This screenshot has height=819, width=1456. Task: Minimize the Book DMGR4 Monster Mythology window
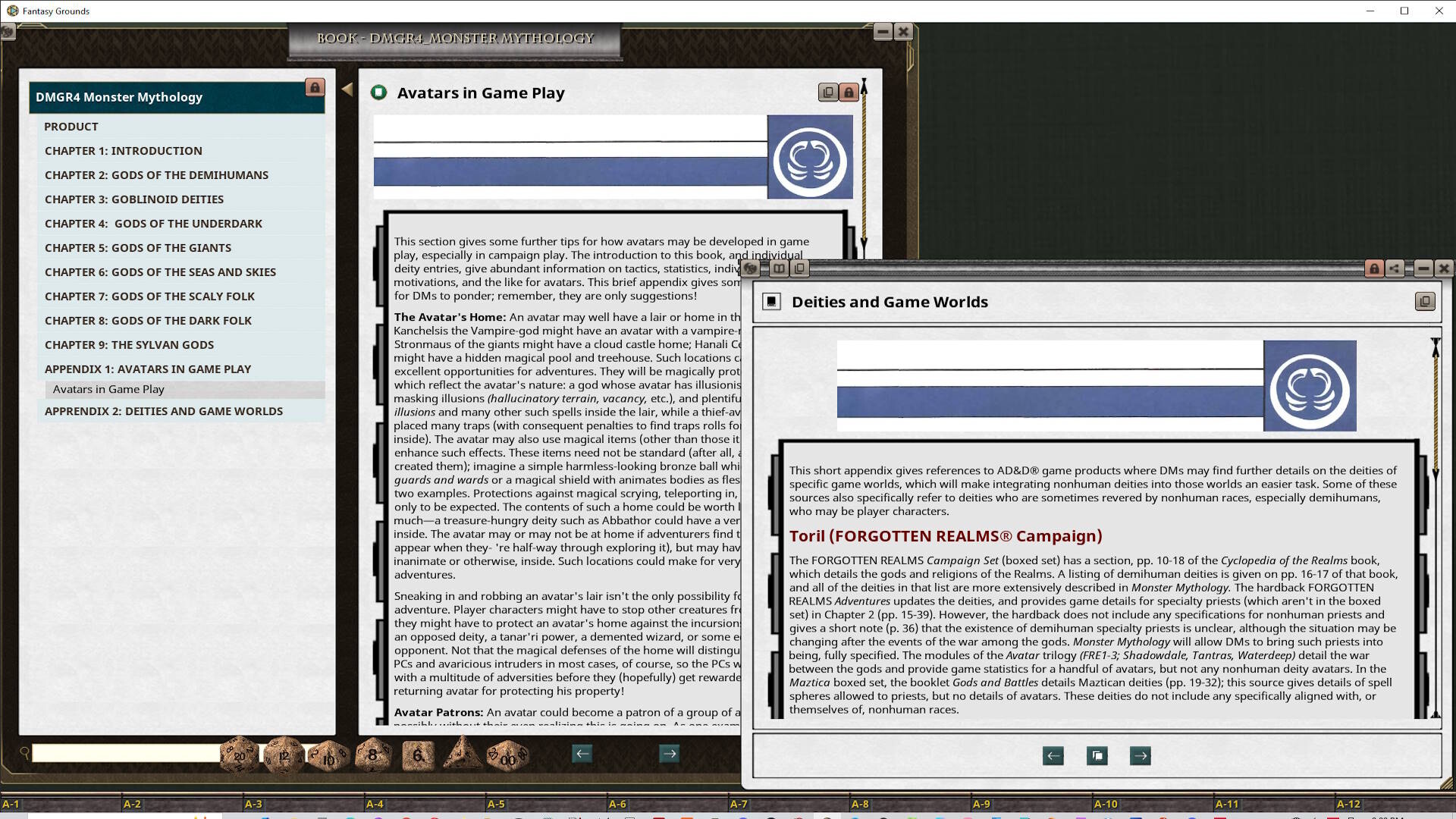coord(883,31)
